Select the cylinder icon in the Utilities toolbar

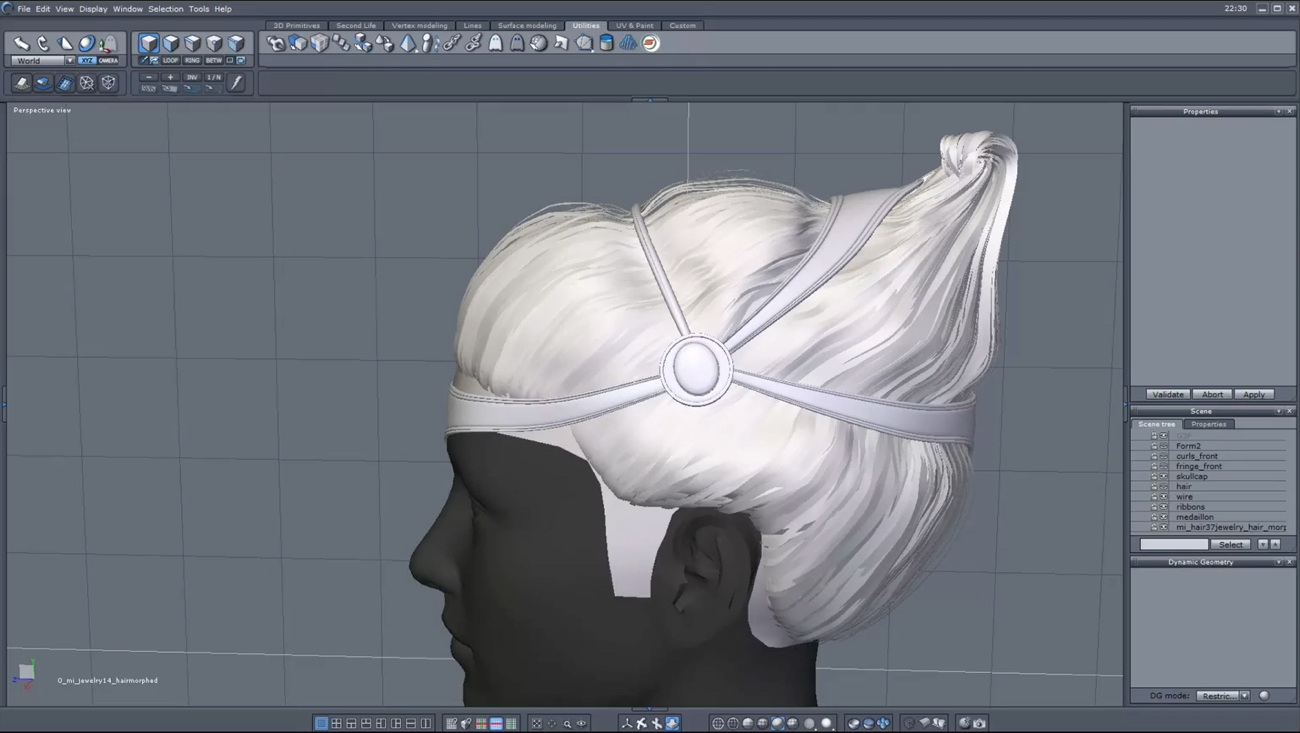[x=606, y=43]
